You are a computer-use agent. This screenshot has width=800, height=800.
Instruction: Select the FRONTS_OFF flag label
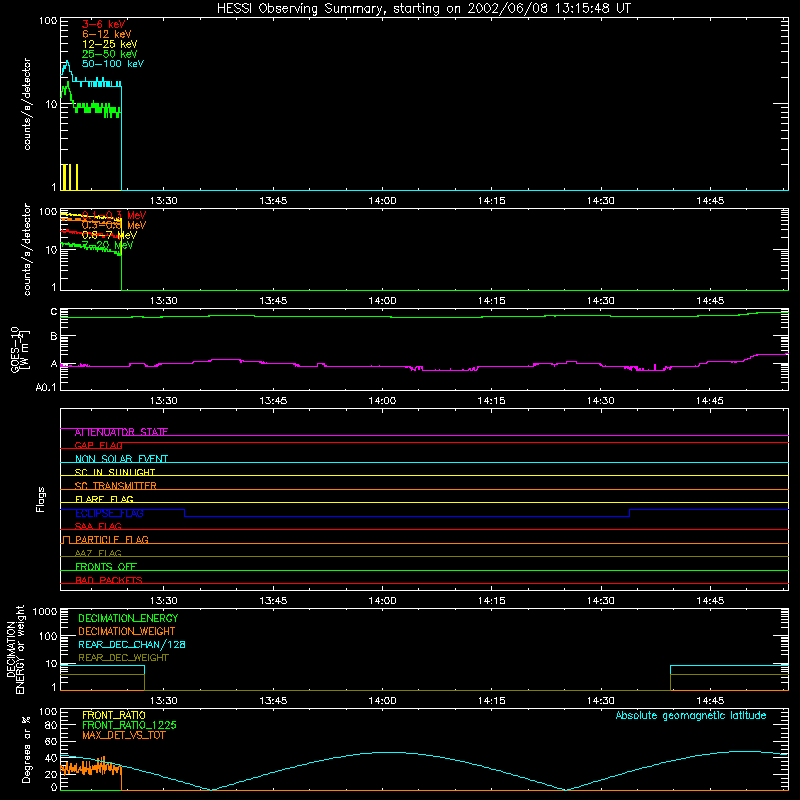coord(106,566)
